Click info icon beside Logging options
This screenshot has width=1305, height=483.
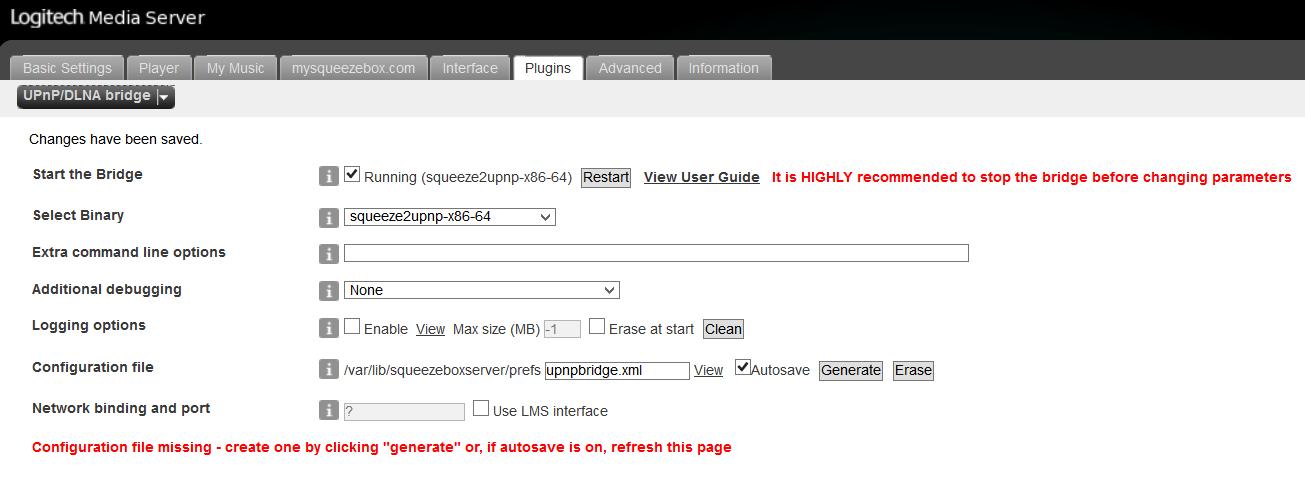(328, 328)
